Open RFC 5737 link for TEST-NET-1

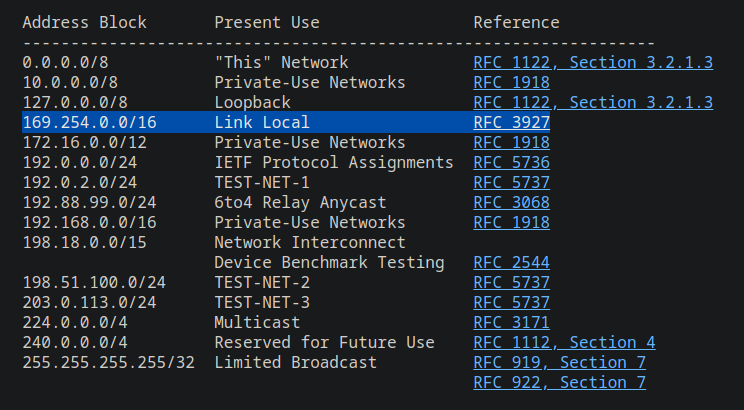click(x=512, y=183)
